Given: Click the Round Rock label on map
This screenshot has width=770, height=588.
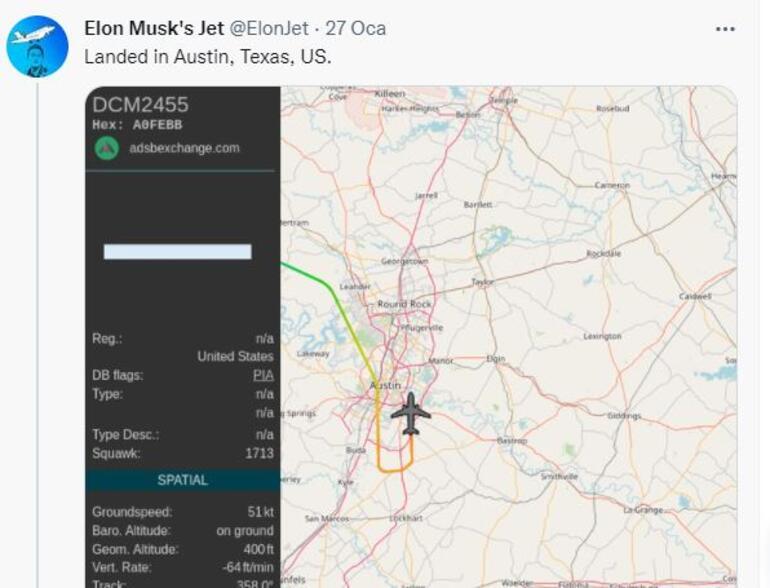Looking at the screenshot, I should point(404,304).
